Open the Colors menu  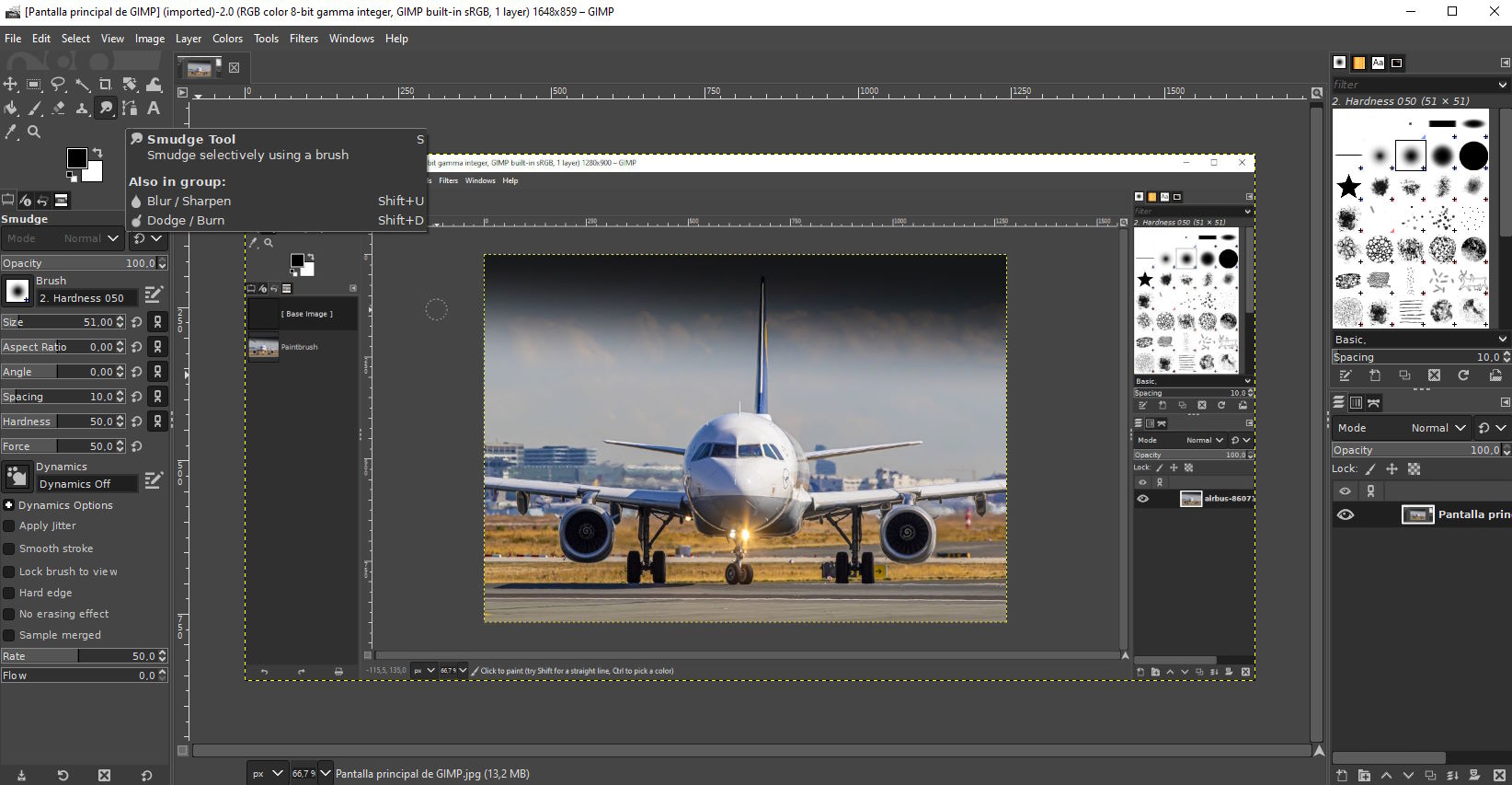(x=227, y=39)
